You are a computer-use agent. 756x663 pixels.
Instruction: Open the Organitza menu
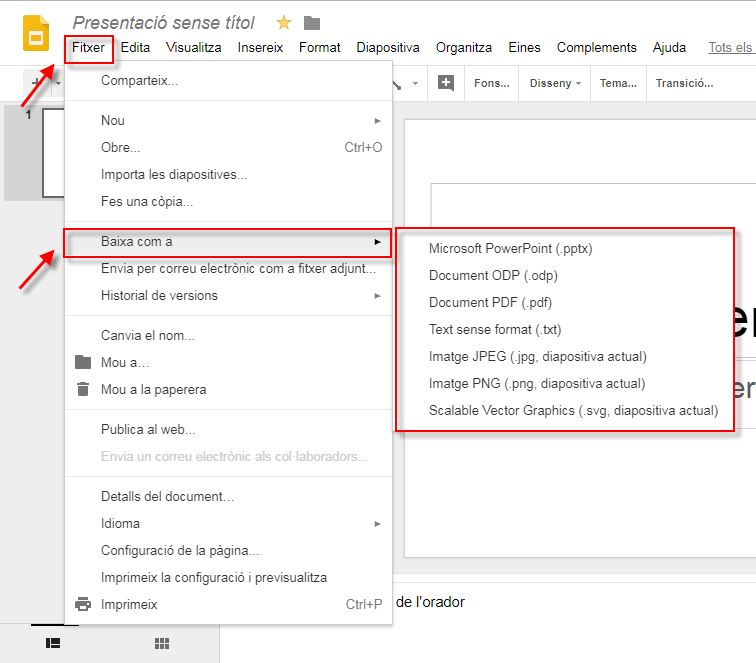click(464, 48)
